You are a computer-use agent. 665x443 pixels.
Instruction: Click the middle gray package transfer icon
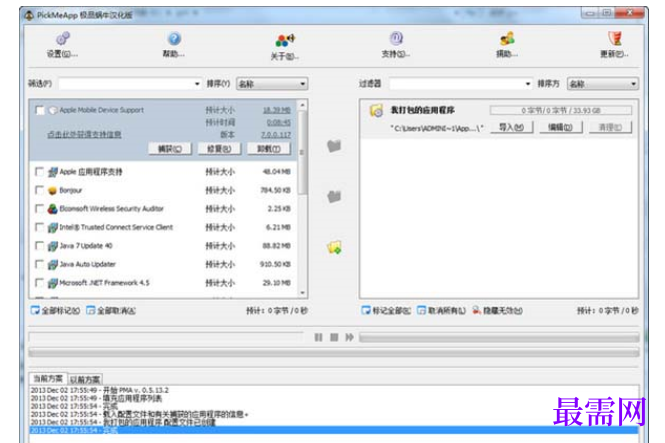334,196
